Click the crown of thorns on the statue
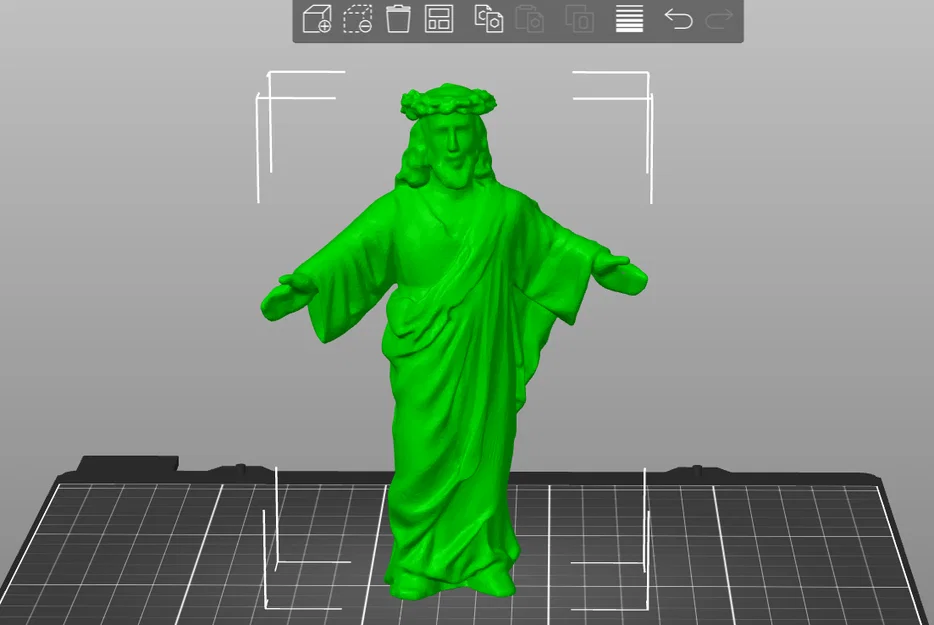Screen dimensions: 934x625 tap(448, 100)
